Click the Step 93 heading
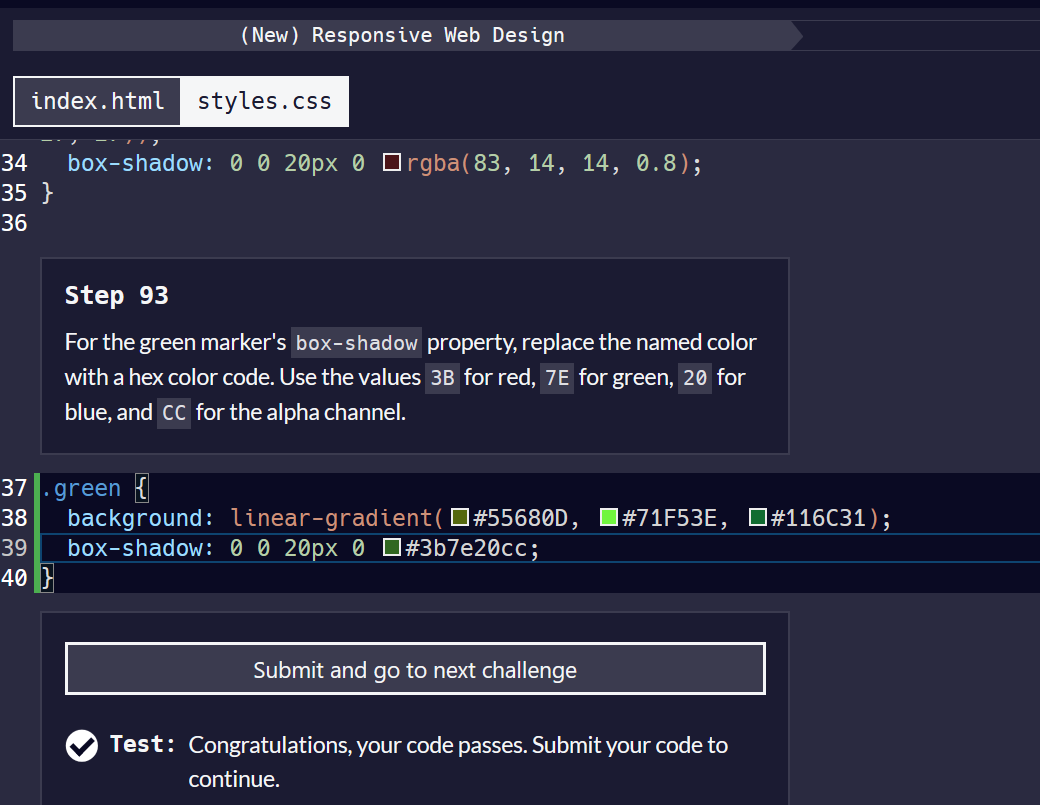Image resolution: width=1040 pixels, height=805 pixels. (117, 295)
